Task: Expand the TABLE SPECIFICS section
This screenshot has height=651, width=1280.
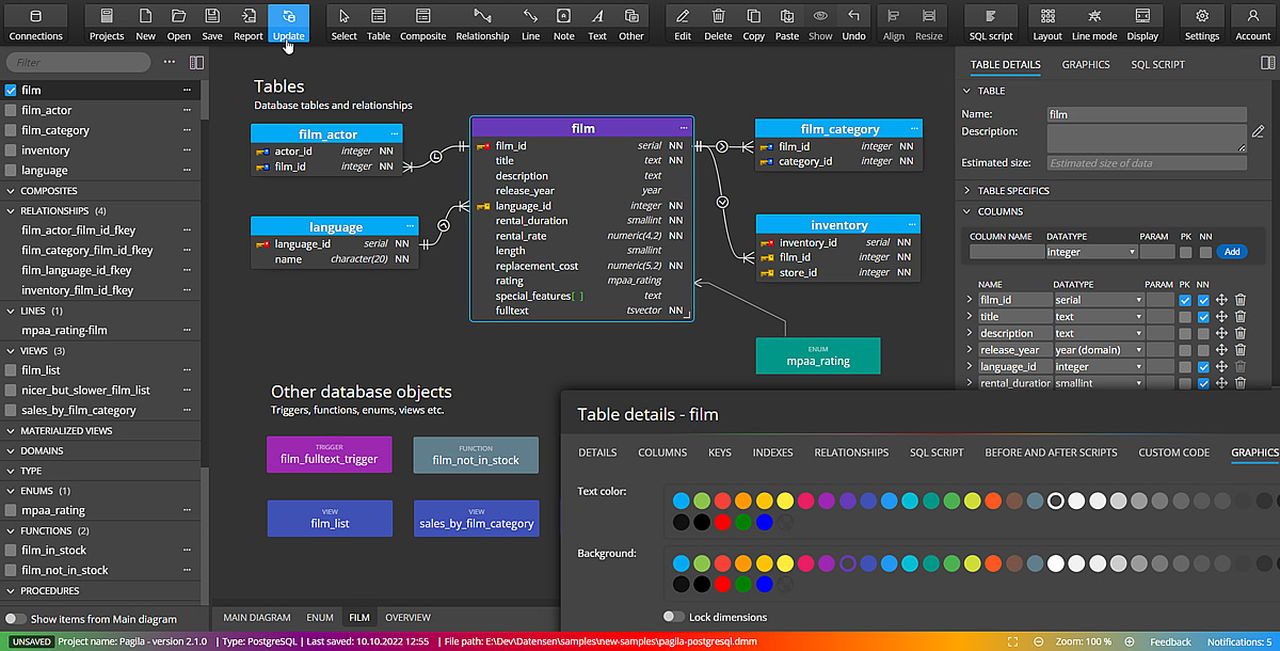Action: [1012, 190]
